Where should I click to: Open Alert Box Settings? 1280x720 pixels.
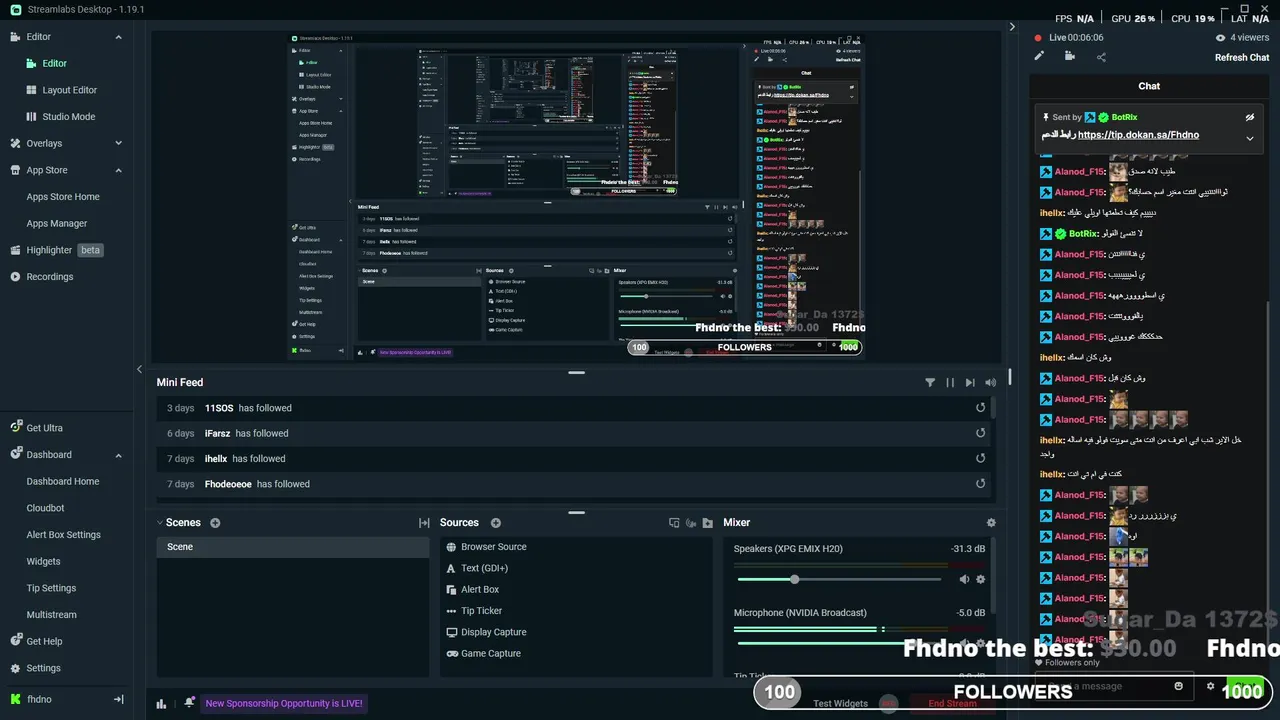tap(63, 535)
